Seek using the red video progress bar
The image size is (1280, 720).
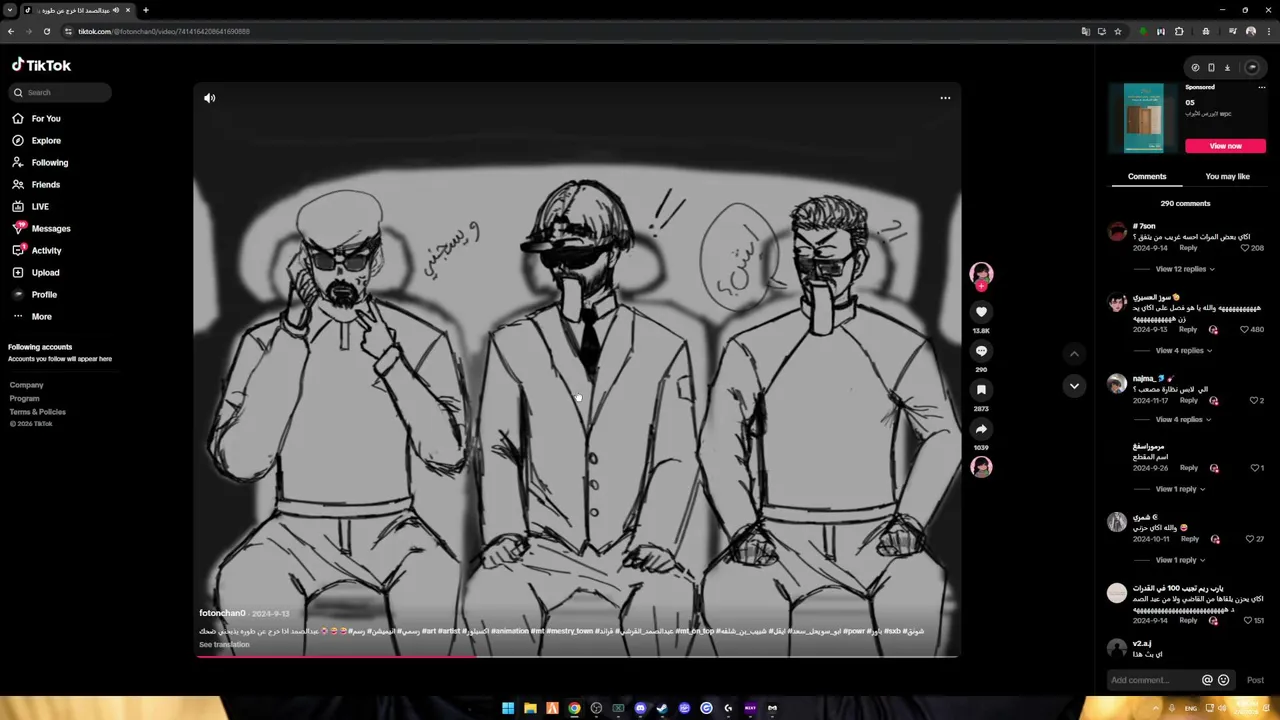(576, 657)
